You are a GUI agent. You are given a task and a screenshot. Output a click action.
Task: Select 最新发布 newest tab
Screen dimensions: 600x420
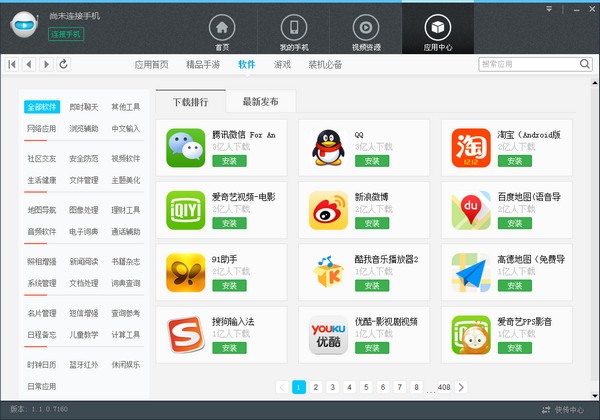(261, 101)
